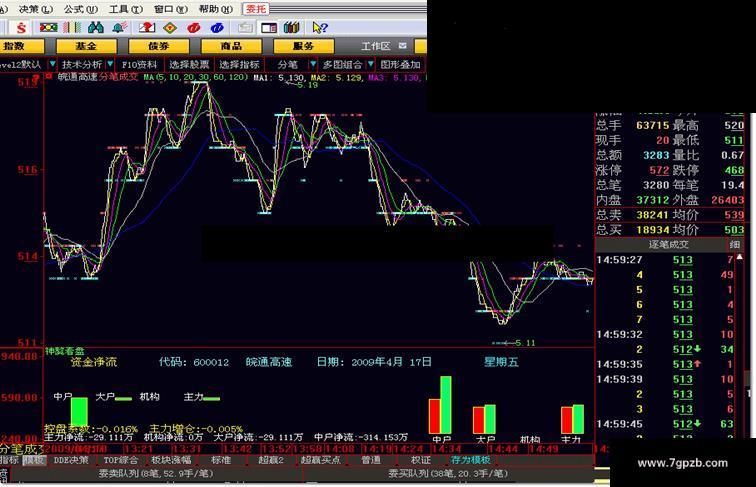Expand the 技术分析 dropdown arrow
This screenshot has width=756, height=487.
110,64
